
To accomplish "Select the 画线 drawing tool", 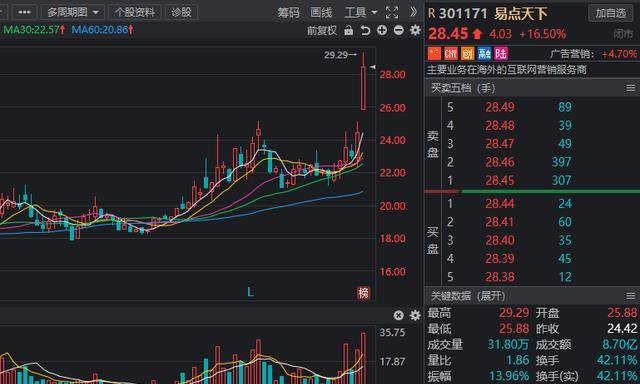I will tap(321, 13).
